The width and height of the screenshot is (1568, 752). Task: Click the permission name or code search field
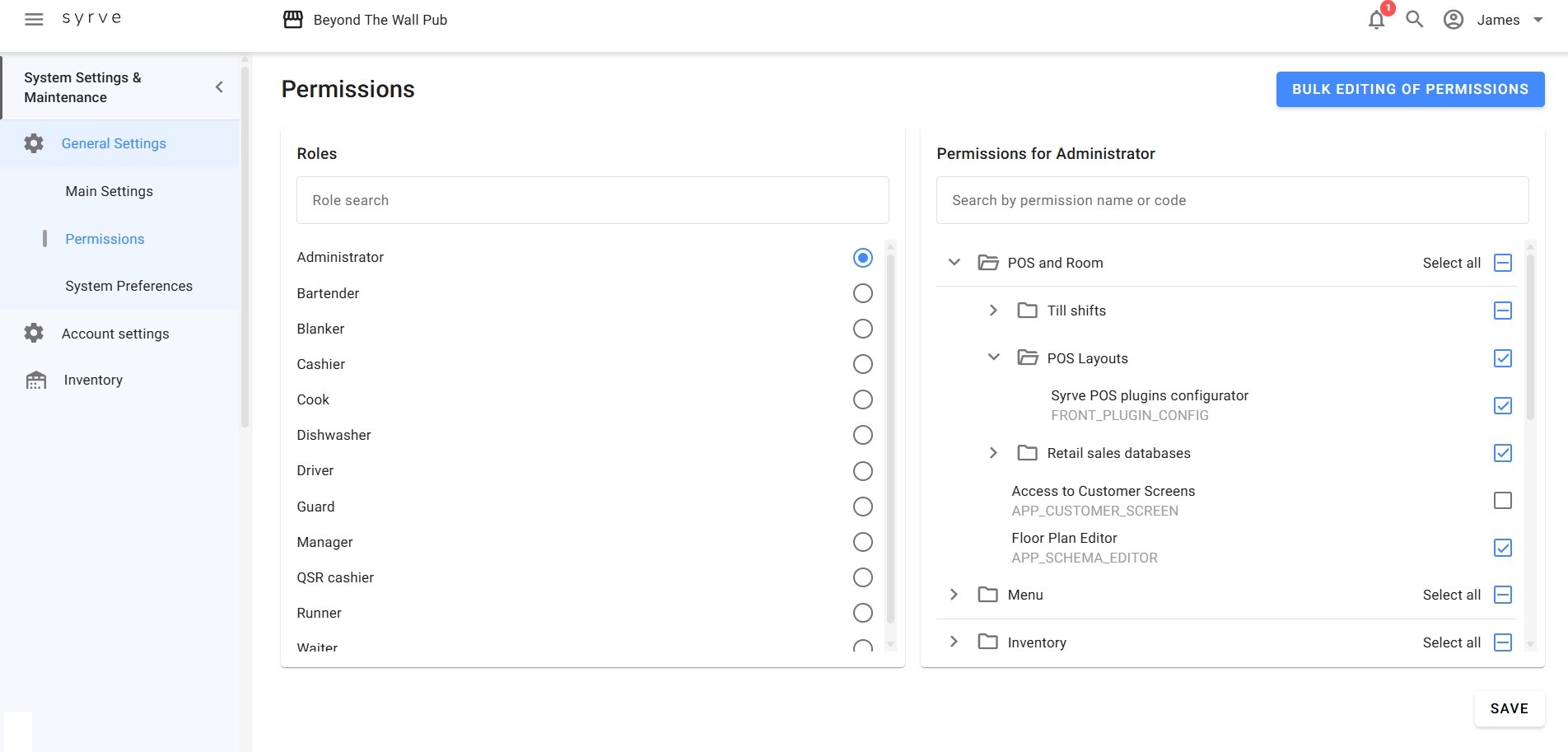click(1232, 200)
